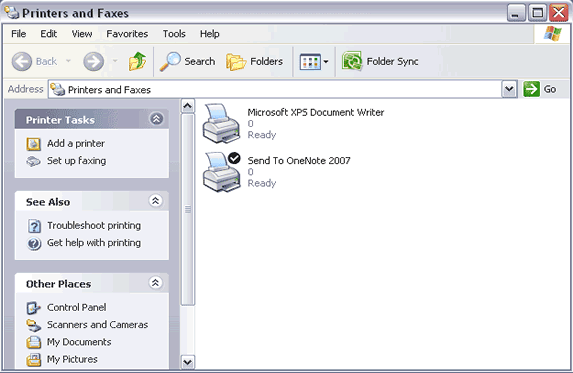Image resolution: width=573 pixels, height=373 pixels.
Task: Show the Folders pane
Action: (254, 61)
